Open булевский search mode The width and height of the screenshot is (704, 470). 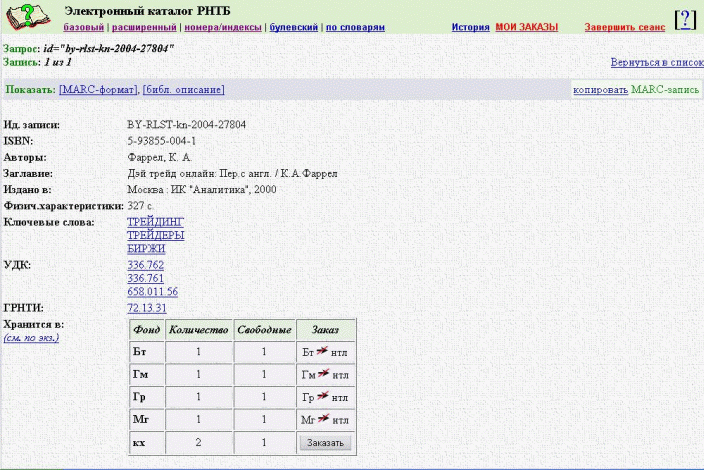click(x=293, y=27)
